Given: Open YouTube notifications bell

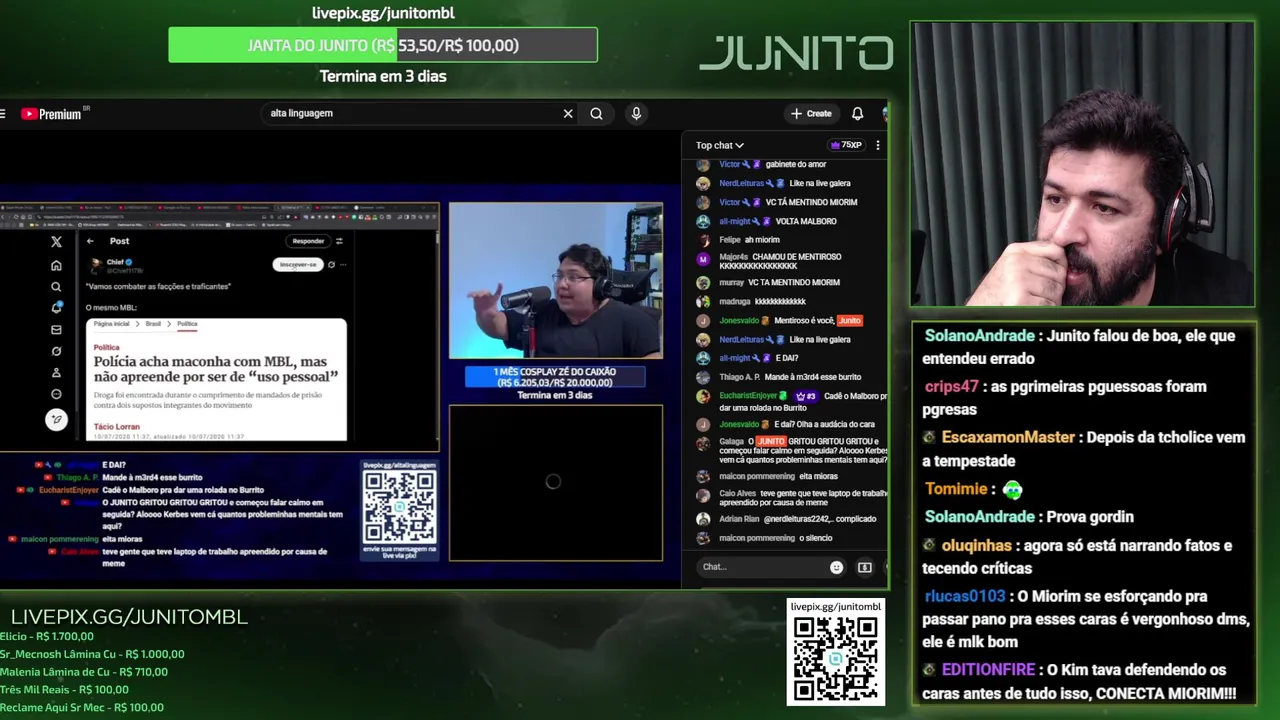Looking at the screenshot, I should coord(857,114).
